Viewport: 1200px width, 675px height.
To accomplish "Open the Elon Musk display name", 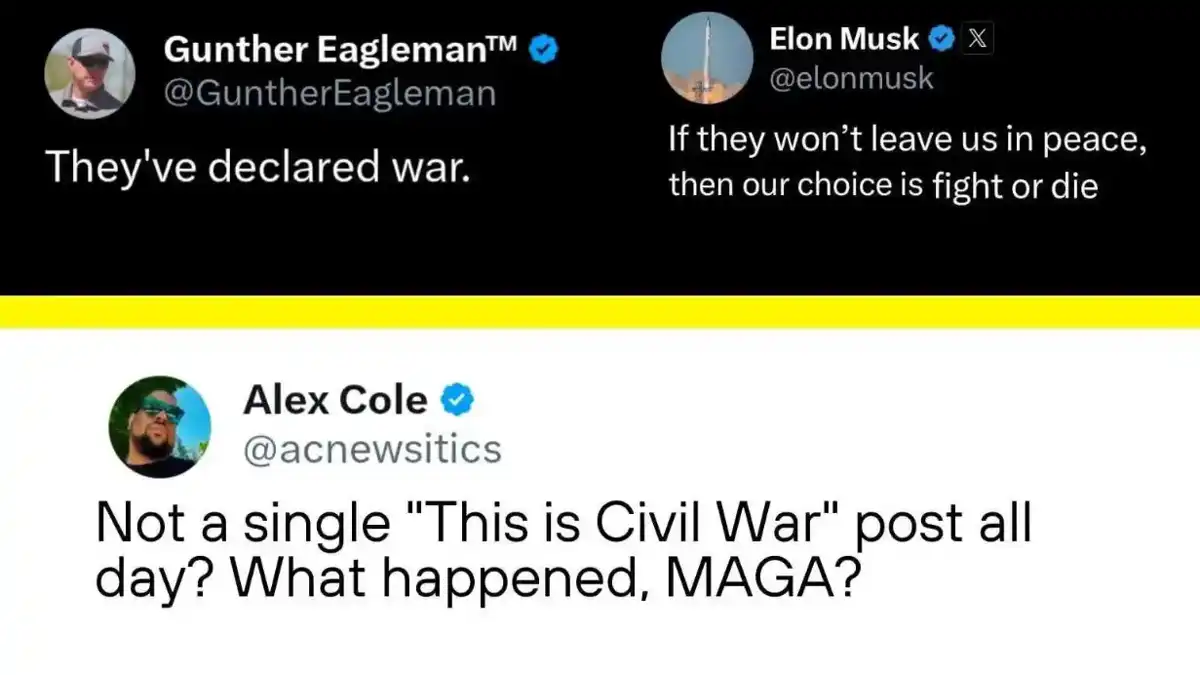I will [x=843, y=39].
